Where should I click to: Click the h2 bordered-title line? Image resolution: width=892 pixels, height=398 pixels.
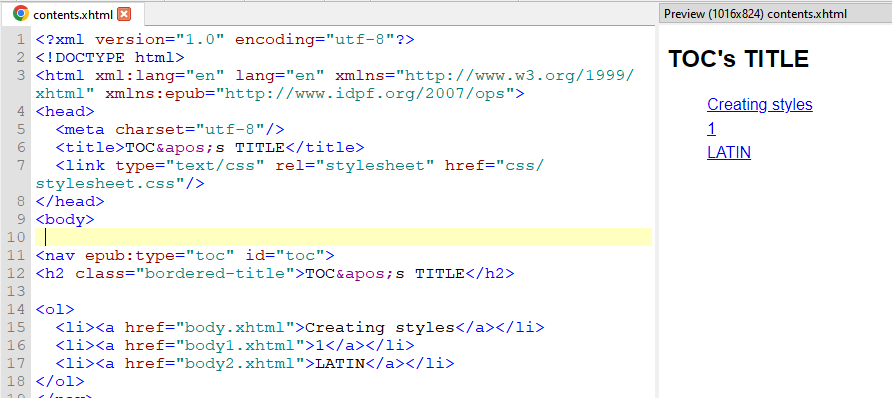275,274
